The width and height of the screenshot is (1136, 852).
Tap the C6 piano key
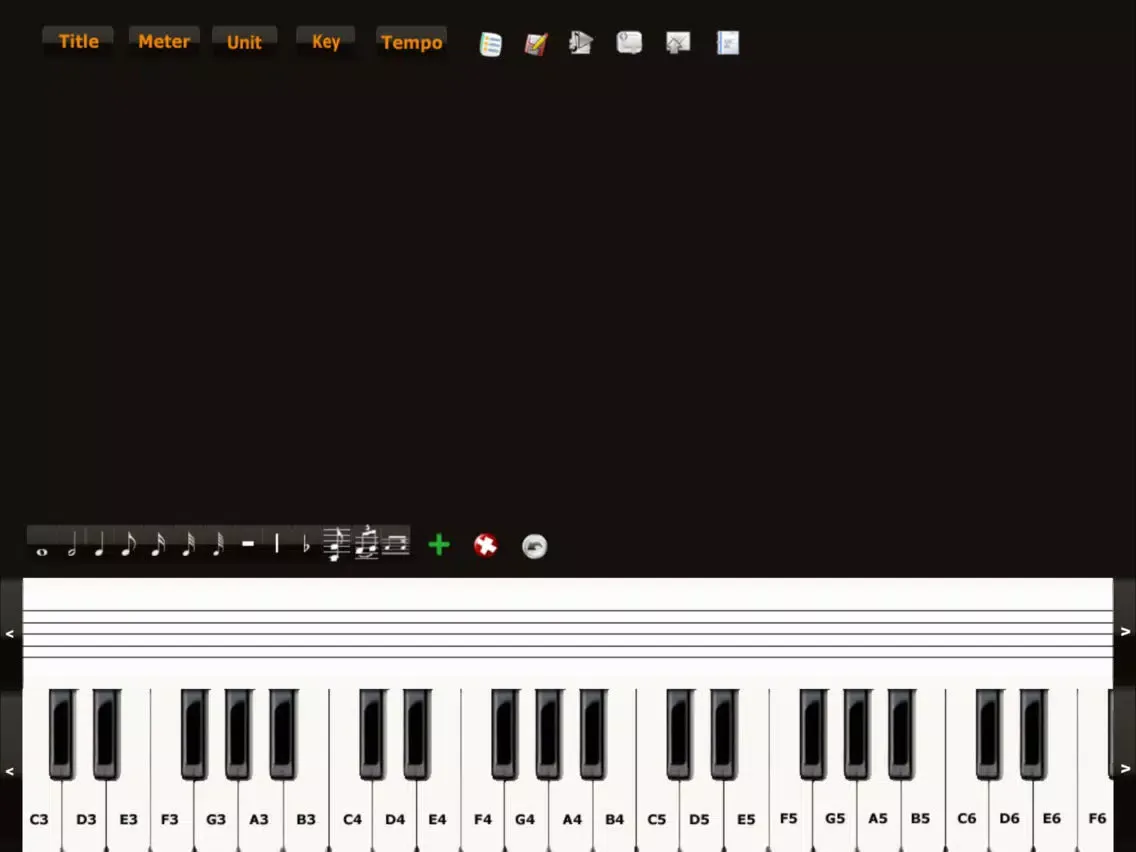point(966,819)
